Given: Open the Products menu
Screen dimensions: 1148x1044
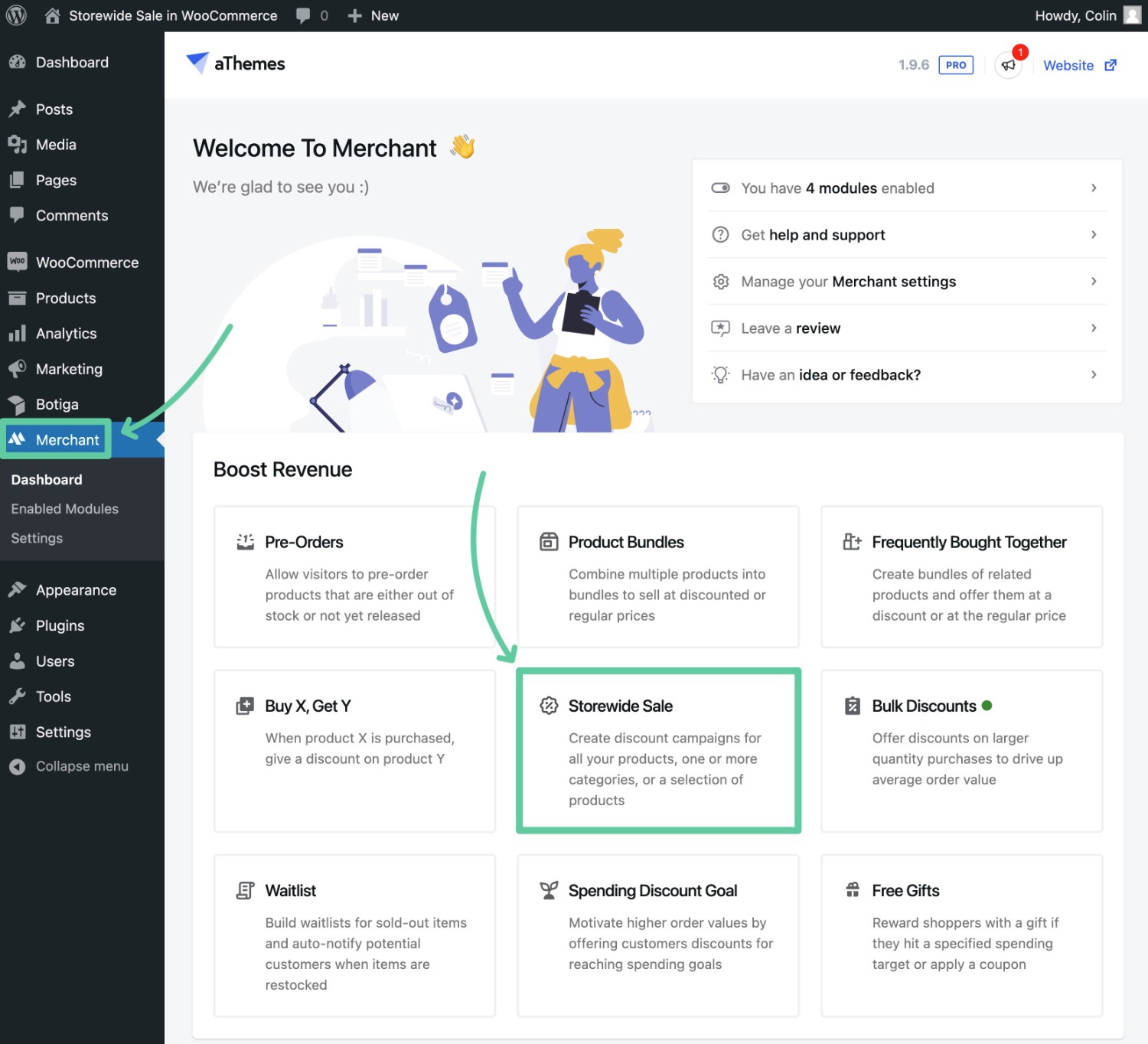Looking at the screenshot, I should 82,298.
